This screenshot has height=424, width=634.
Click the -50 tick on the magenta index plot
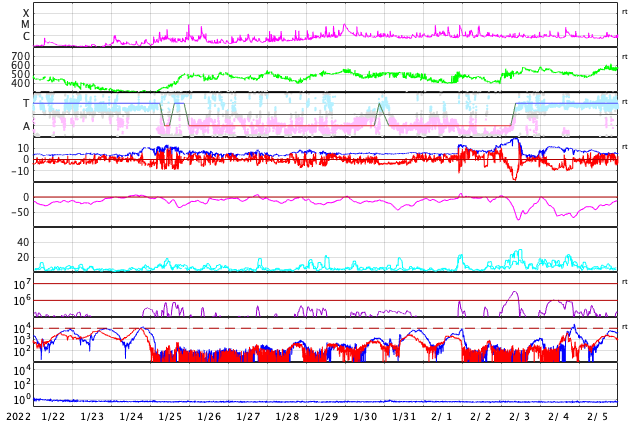[x=20, y=212]
